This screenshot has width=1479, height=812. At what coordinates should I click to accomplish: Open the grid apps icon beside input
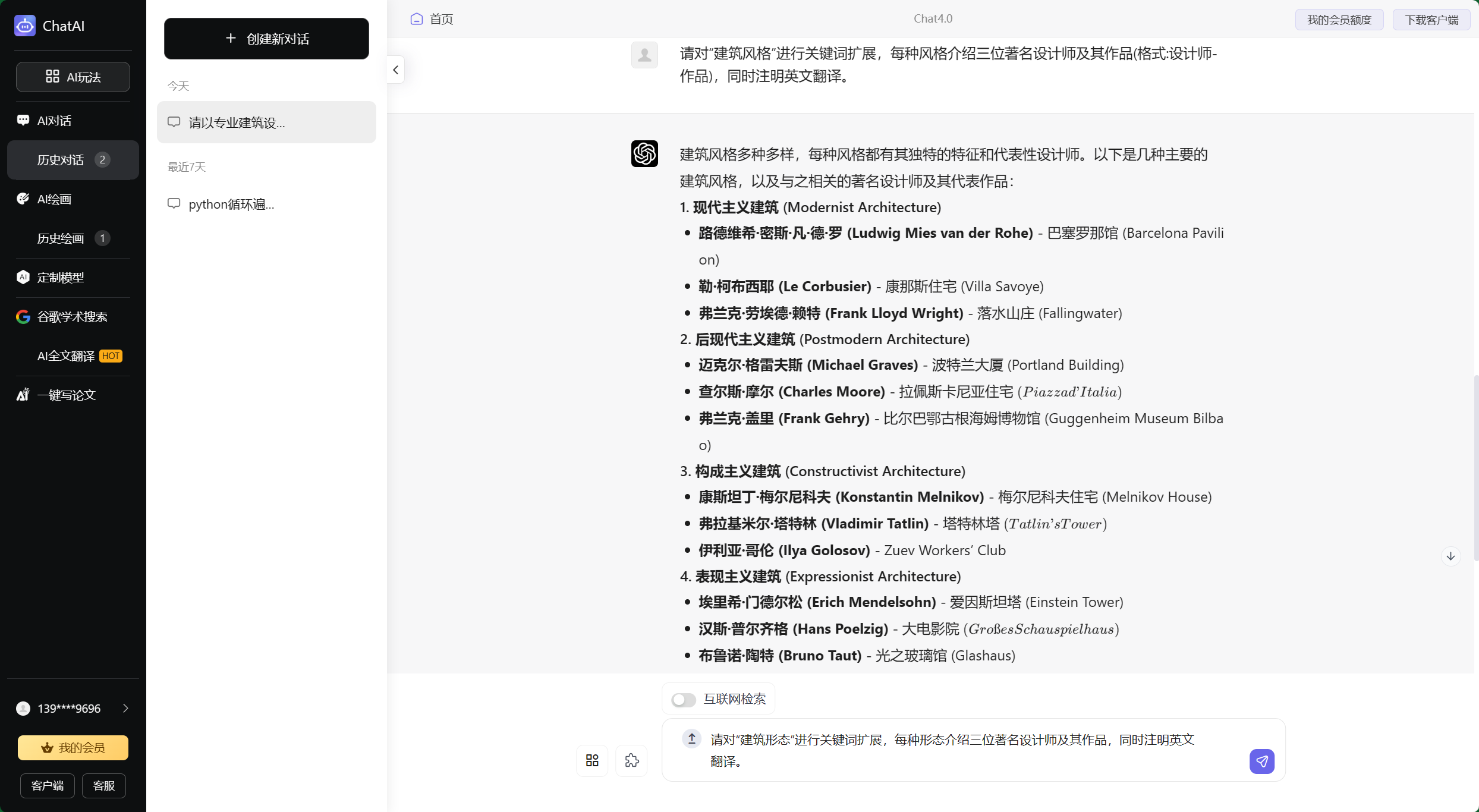tap(592, 760)
